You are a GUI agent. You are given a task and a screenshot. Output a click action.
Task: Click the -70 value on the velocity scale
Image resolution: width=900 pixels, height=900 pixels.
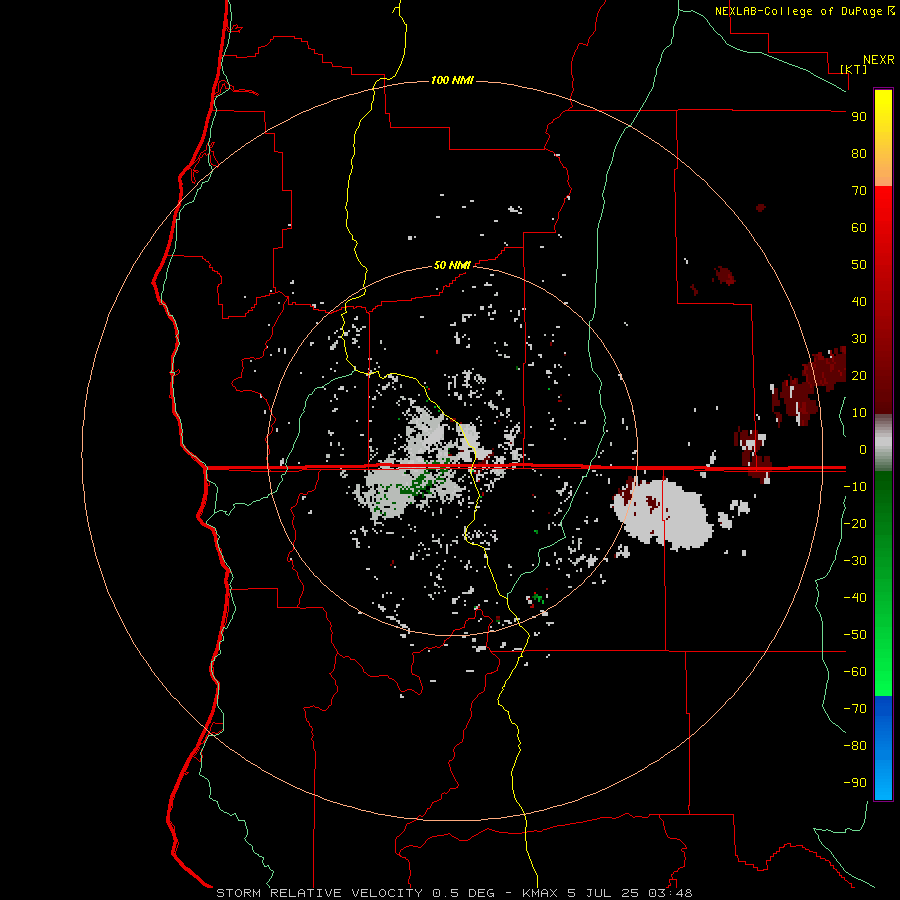(x=855, y=708)
